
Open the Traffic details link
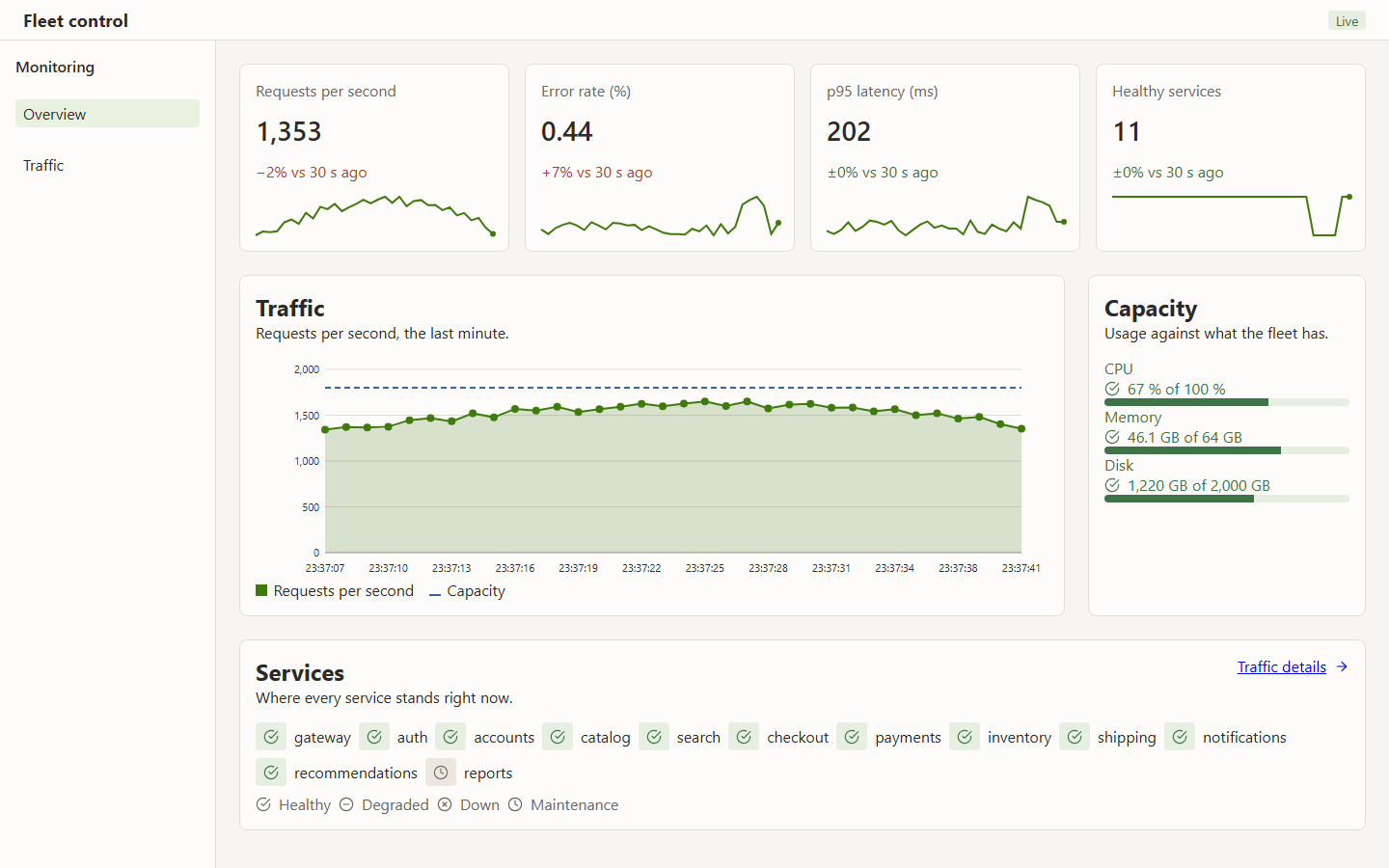1282,666
